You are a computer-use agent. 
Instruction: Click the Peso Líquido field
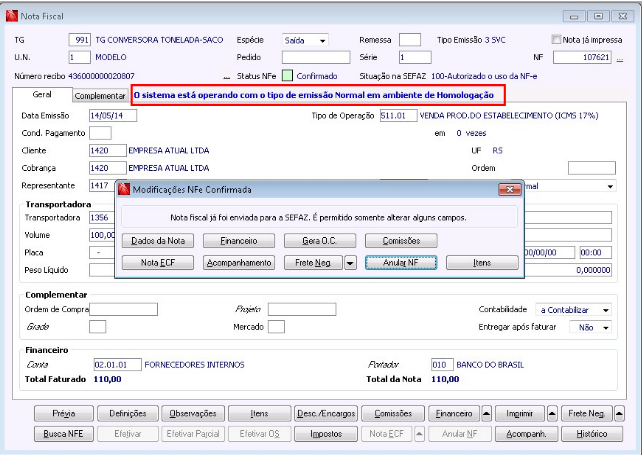click(102, 270)
